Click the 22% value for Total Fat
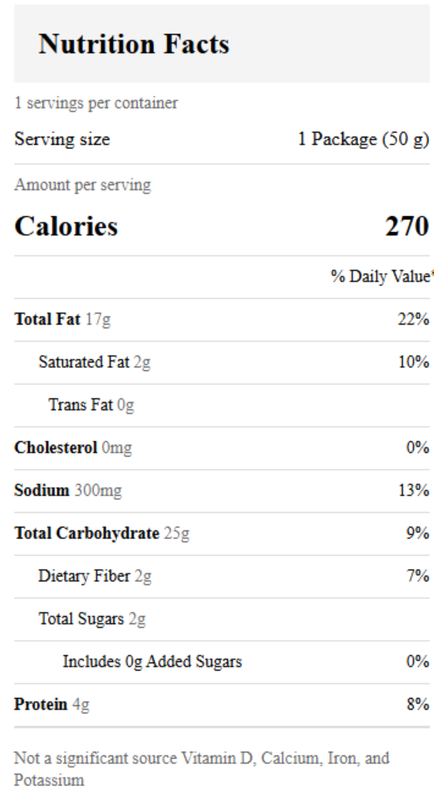 (x=414, y=319)
